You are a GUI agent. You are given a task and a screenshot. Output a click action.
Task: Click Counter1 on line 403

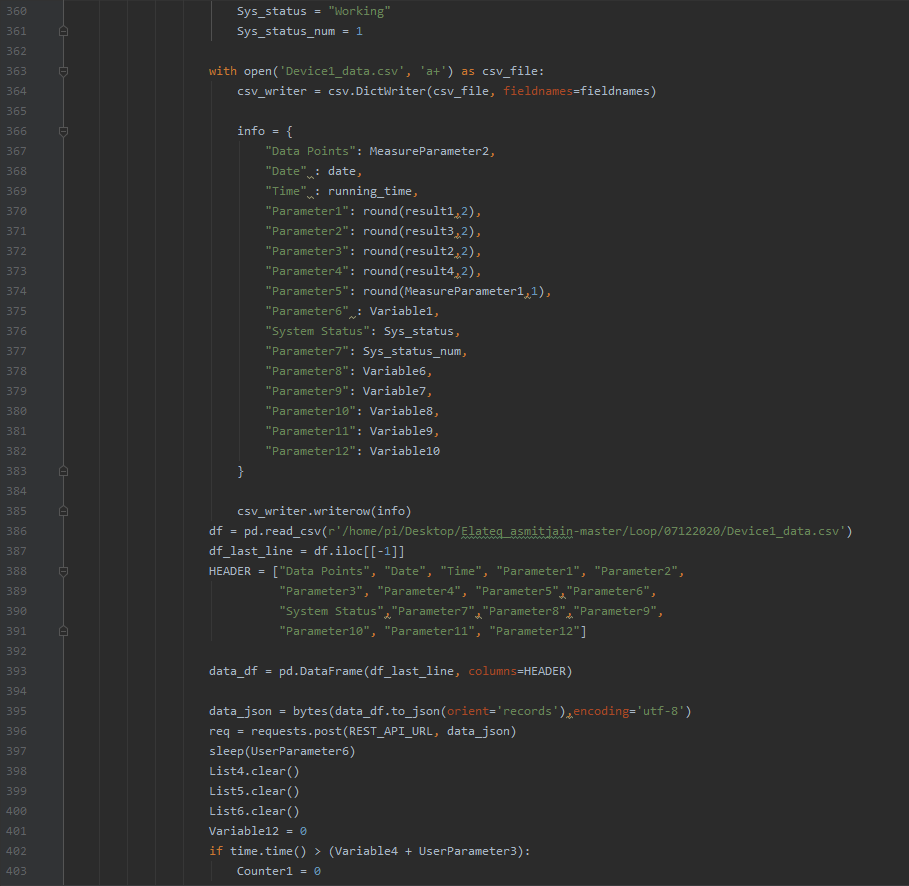click(x=264, y=872)
